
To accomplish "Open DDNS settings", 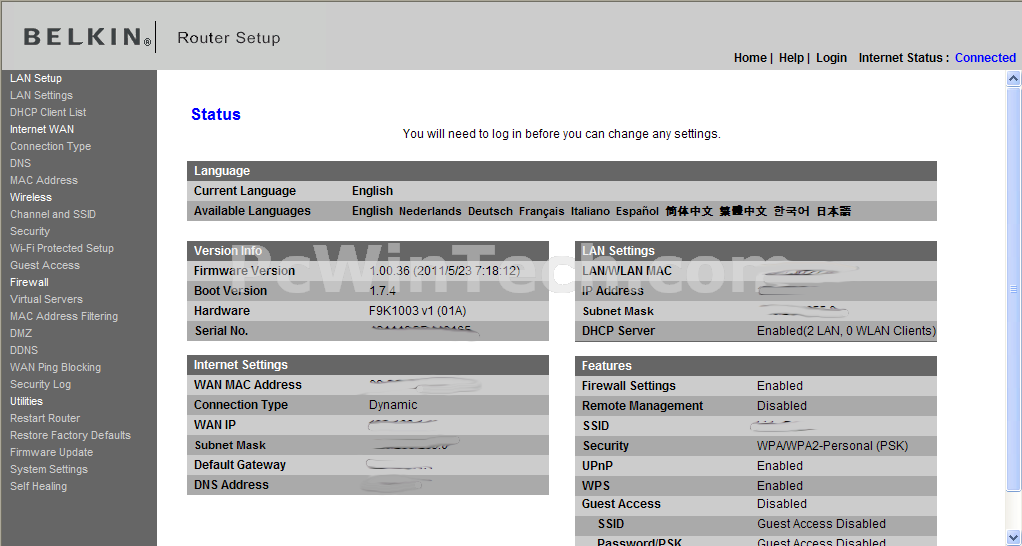I will tap(24, 350).
